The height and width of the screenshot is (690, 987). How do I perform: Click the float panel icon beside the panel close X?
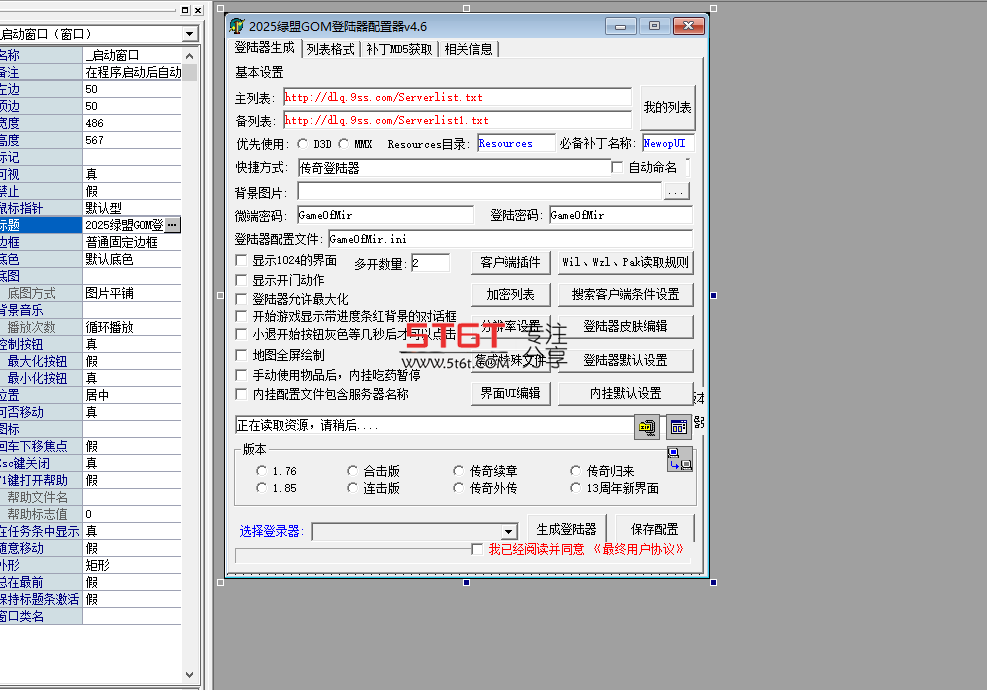(185, 10)
